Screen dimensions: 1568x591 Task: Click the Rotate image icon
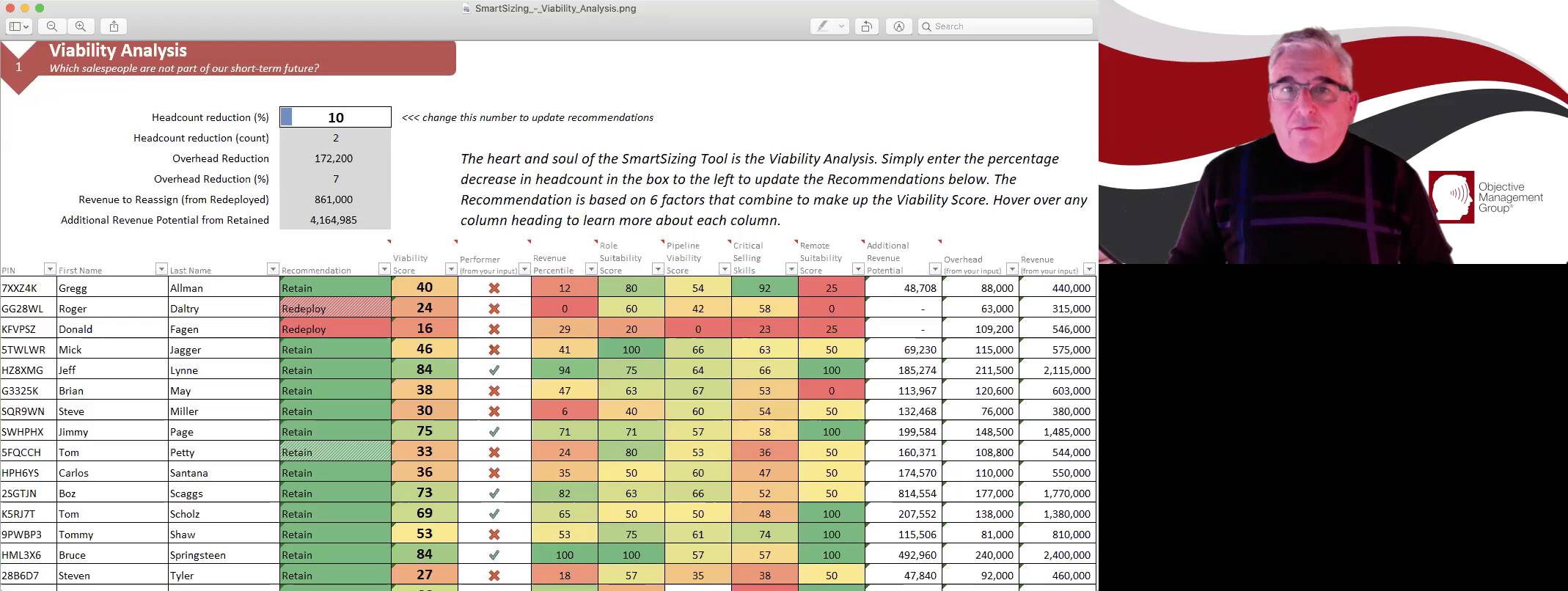866,26
